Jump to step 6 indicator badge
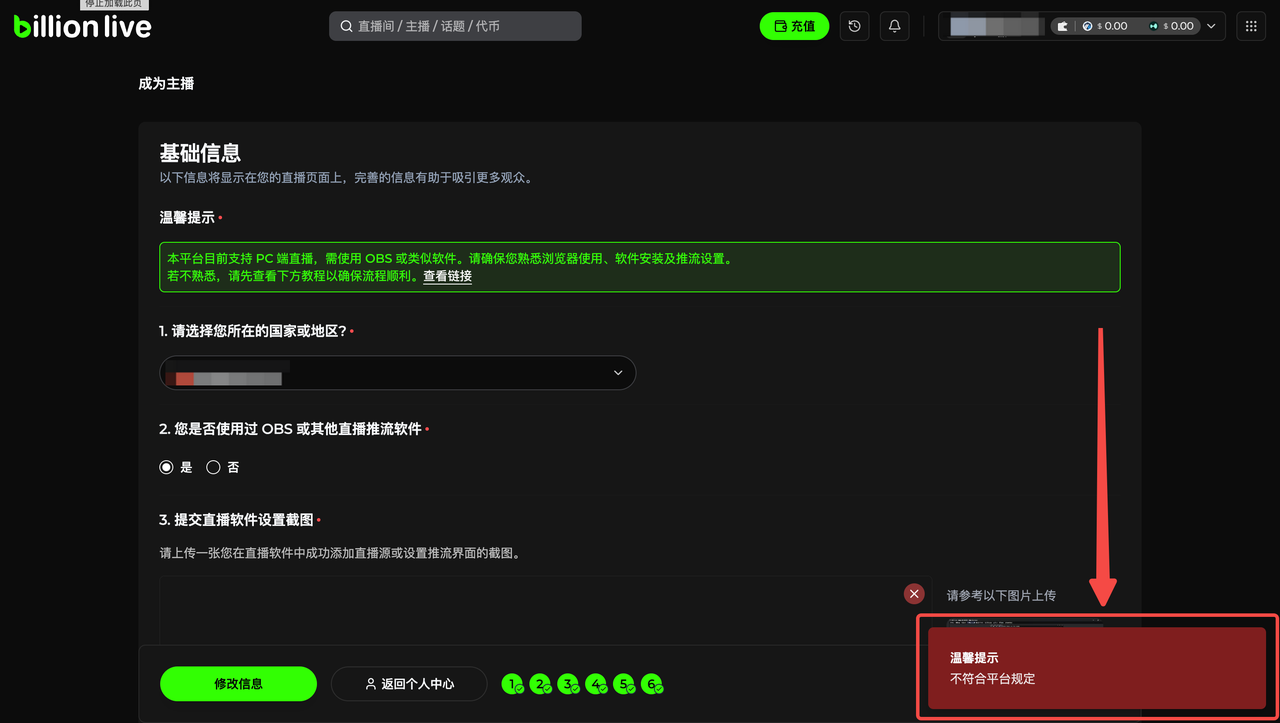 coord(652,684)
